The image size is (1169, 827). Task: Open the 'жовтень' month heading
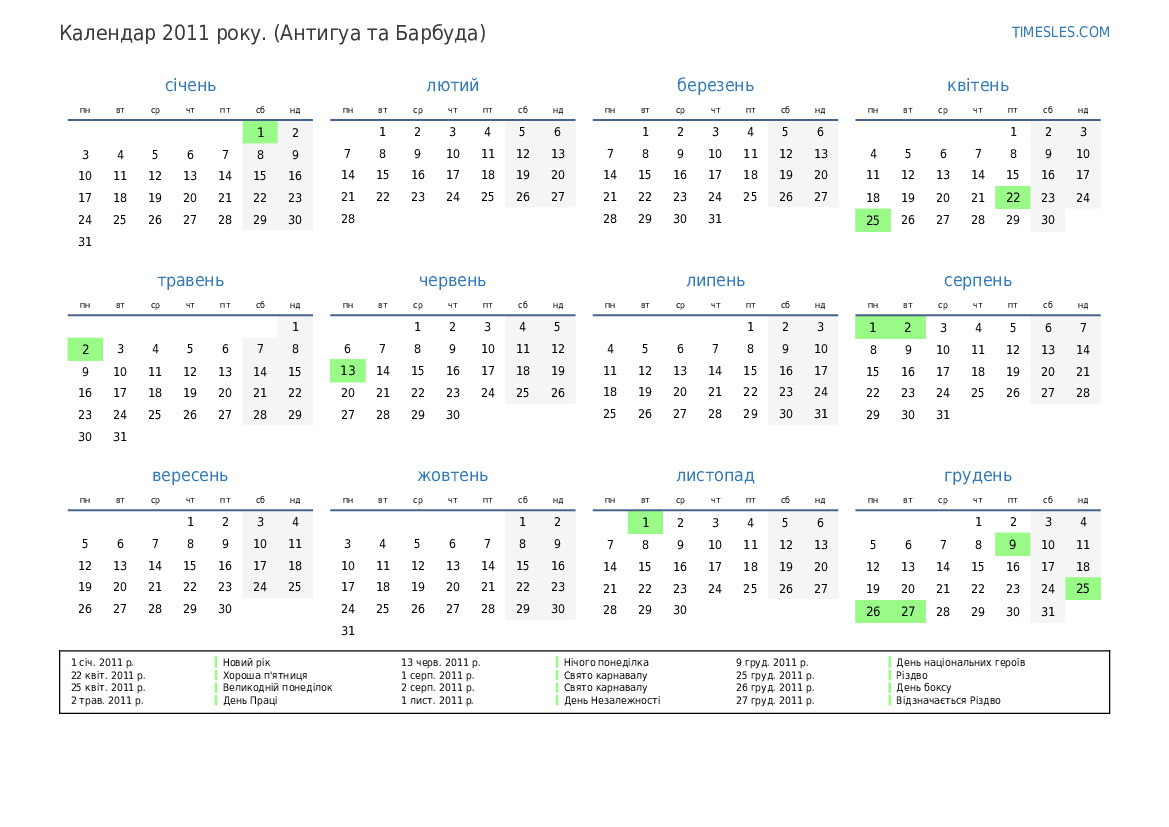(452, 476)
